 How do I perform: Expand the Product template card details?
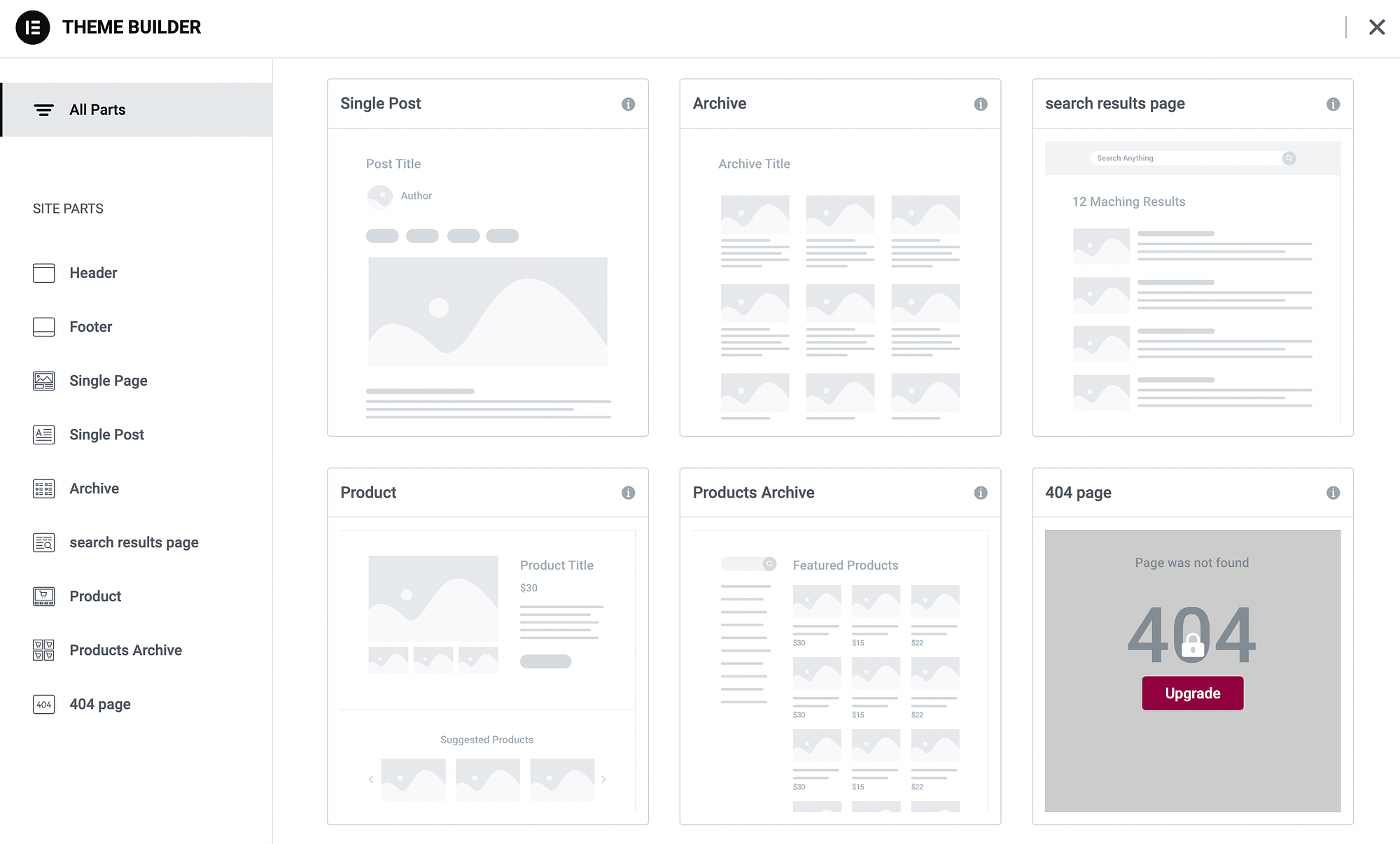628,492
